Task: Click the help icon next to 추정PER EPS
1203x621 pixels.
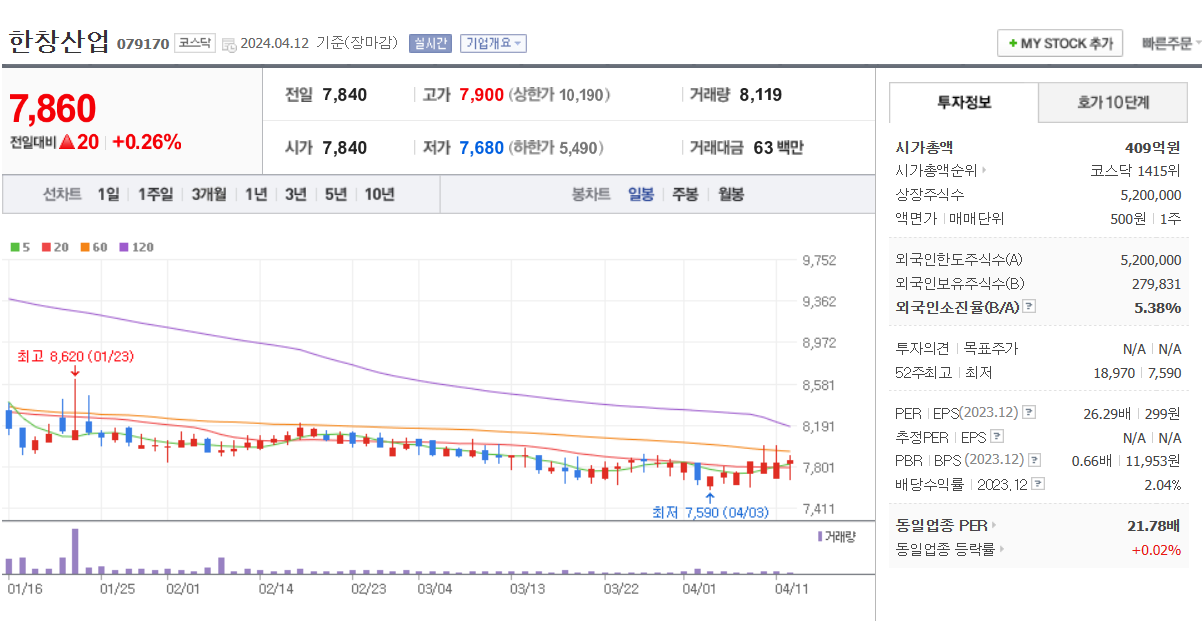Action: [996, 437]
